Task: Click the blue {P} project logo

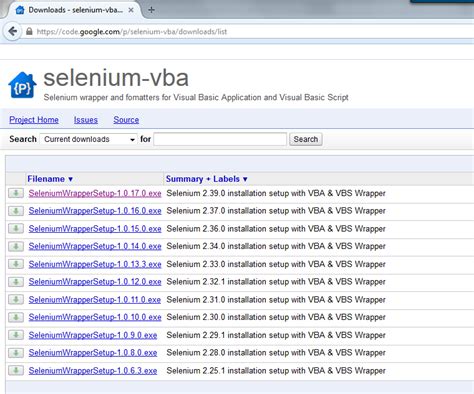Action: click(22, 85)
